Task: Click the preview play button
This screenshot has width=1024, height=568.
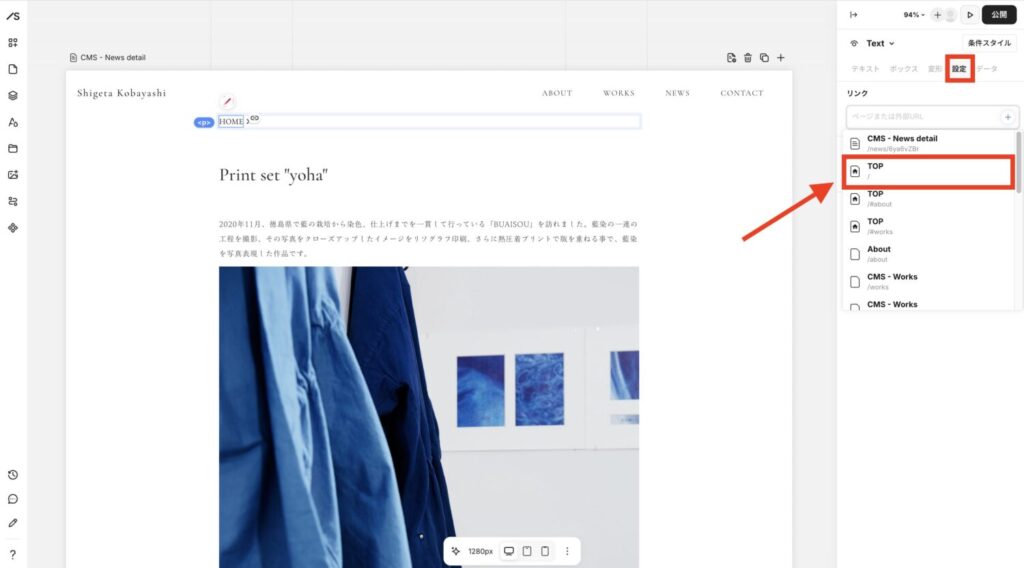Action: pos(969,15)
